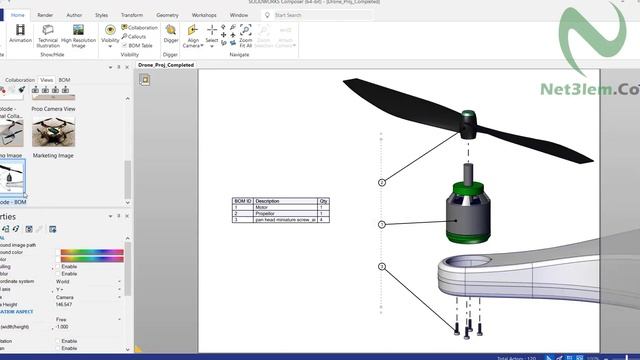Open the Camera mode dropdown
Image resolution: width=640 pixels, height=360 pixels.
coord(119,297)
